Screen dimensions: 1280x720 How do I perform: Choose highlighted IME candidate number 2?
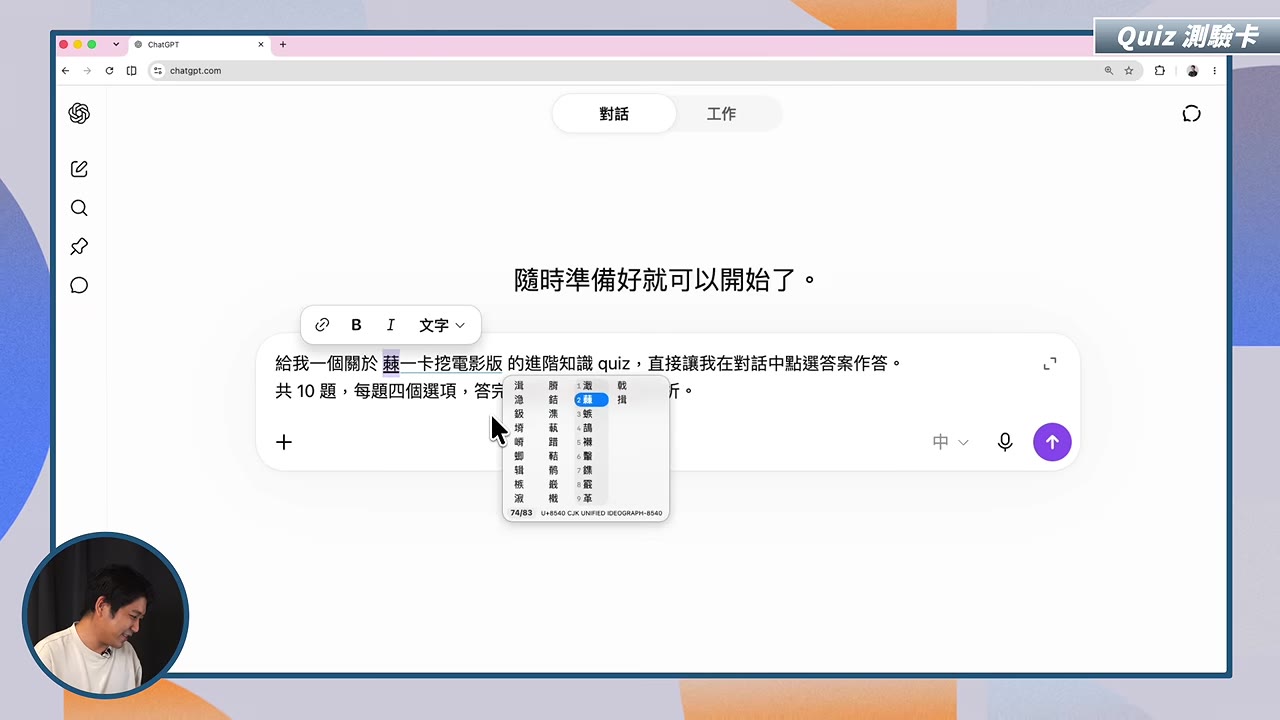click(590, 399)
